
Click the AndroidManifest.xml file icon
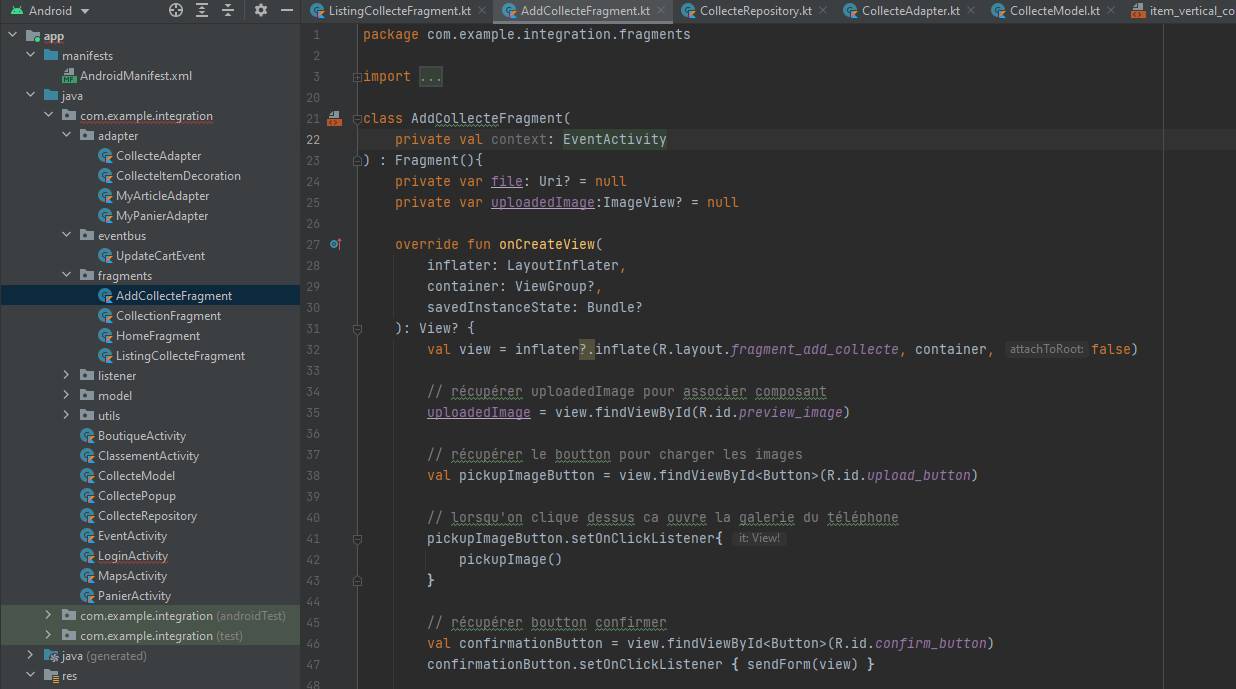(70, 76)
